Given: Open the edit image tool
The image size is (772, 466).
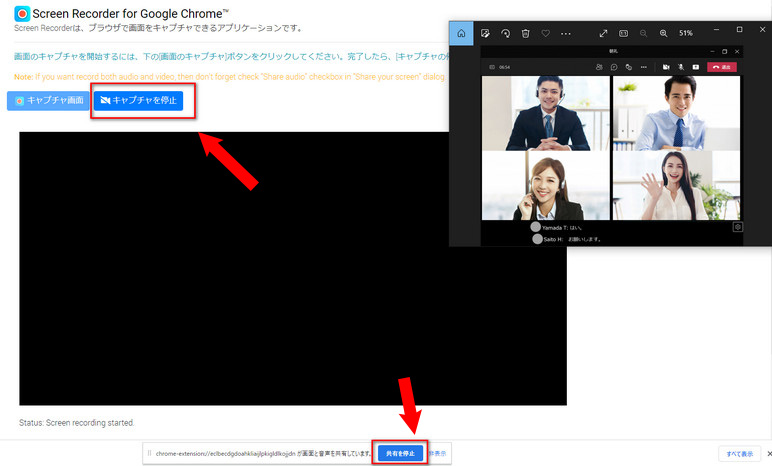Looking at the screenshot, I should (x=485, y=33).
